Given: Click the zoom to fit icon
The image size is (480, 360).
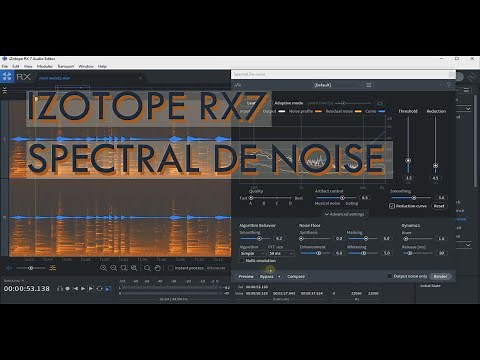Looking at the screenshot, I should click(x=134, y=268).
